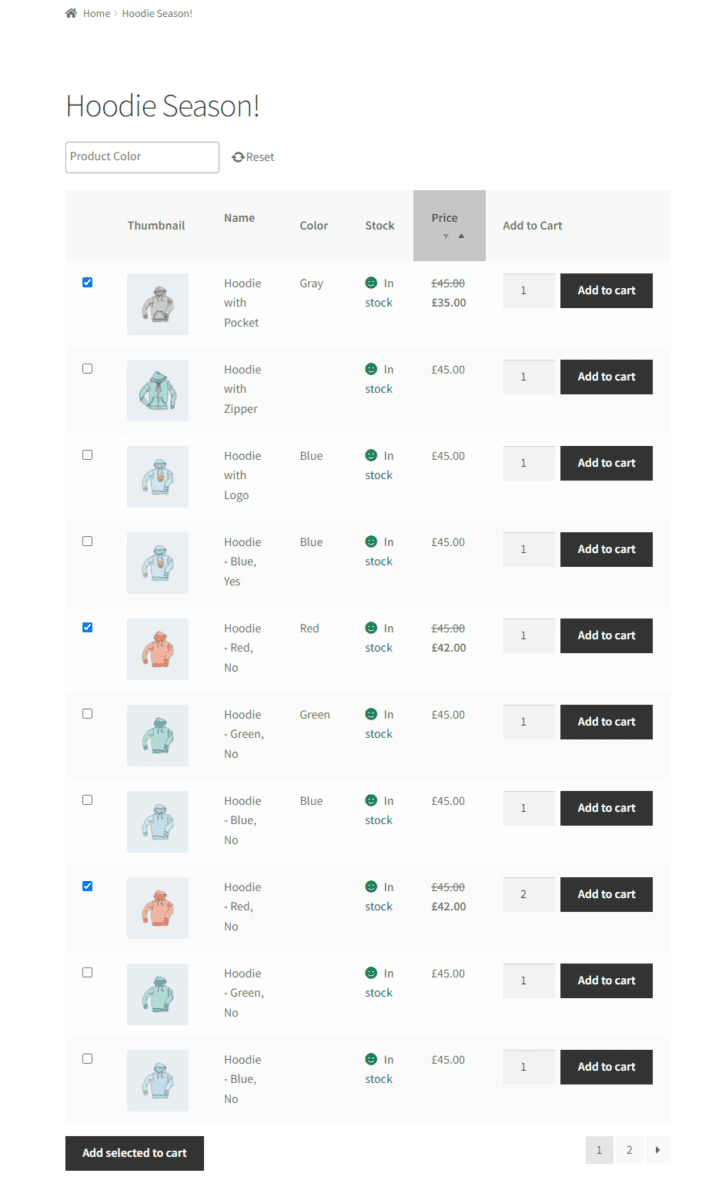Go to page 2 of products

coord(629,1150)
